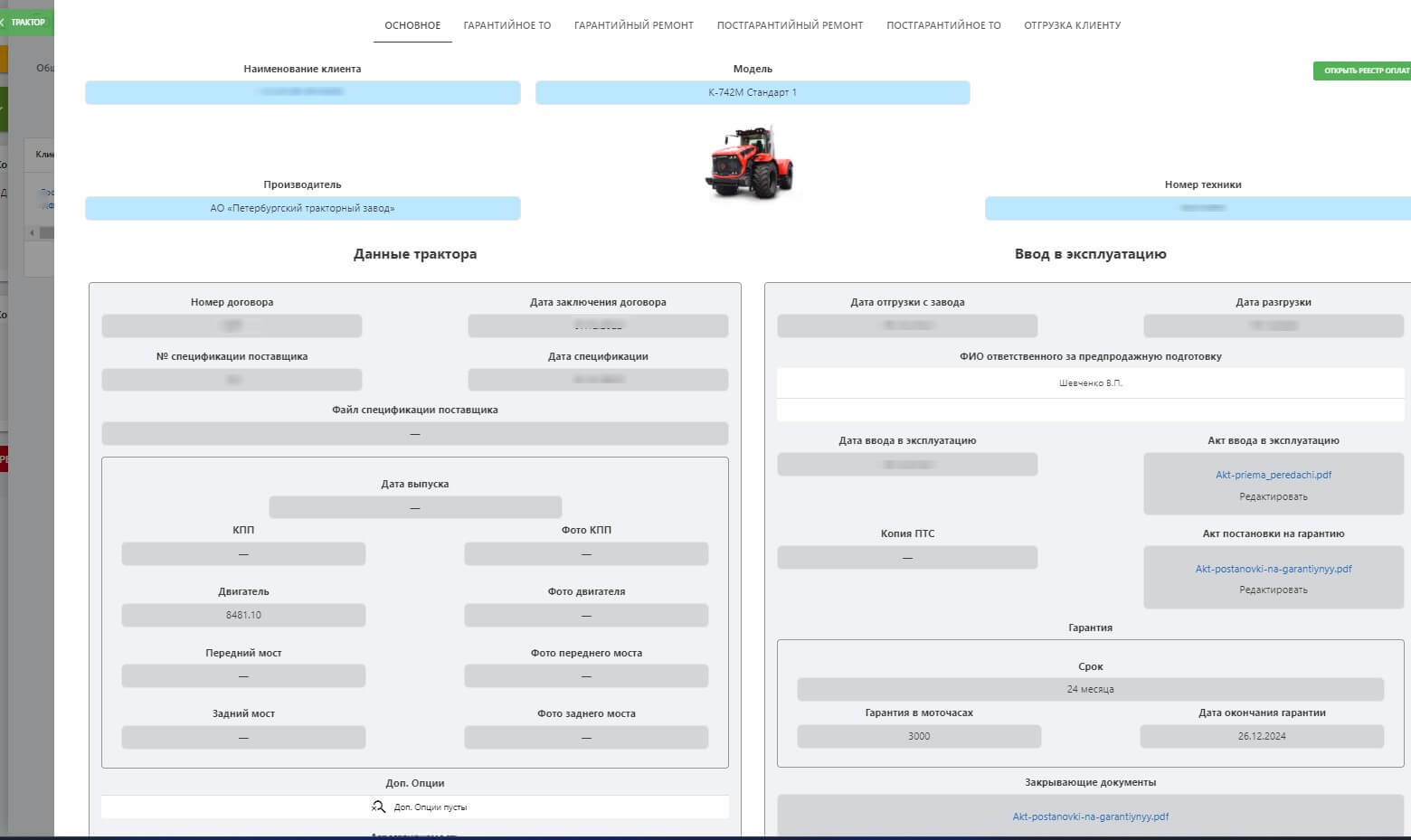Click the ТРАКТОР back arrow button
This screenshot has height=840, width=1411.
(25, 22)
